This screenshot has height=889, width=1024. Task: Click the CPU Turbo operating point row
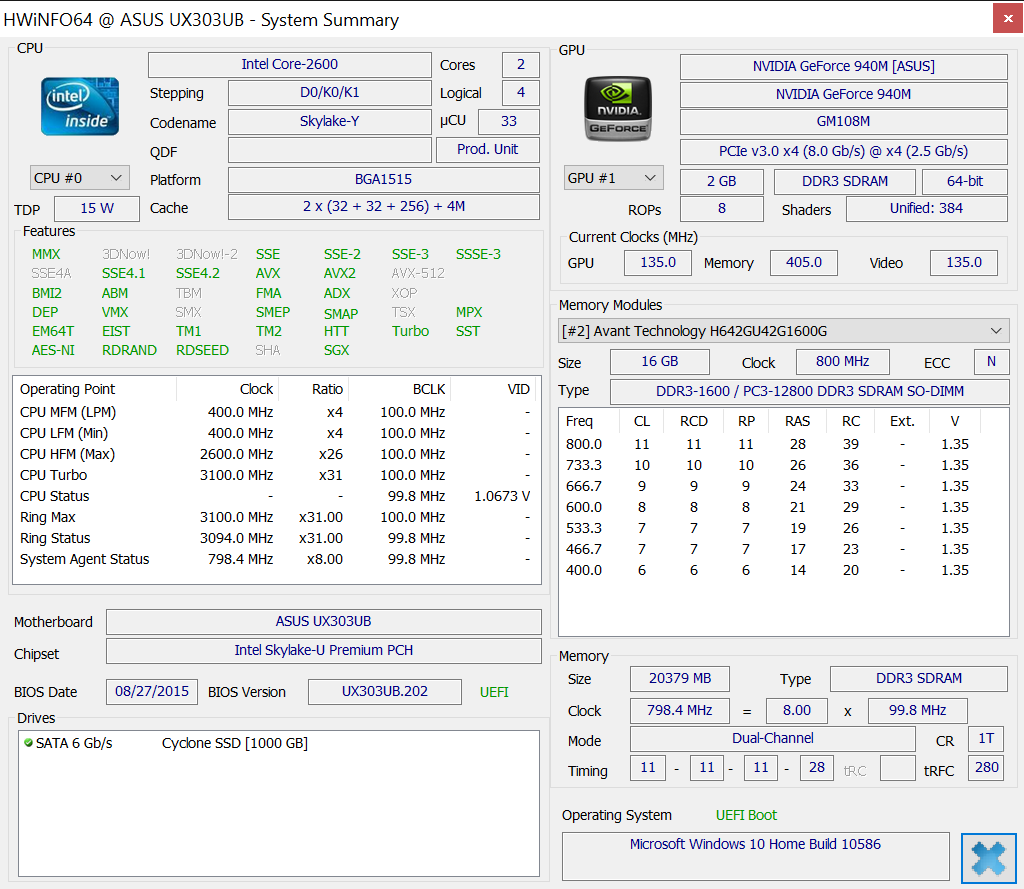click(277, 475)
